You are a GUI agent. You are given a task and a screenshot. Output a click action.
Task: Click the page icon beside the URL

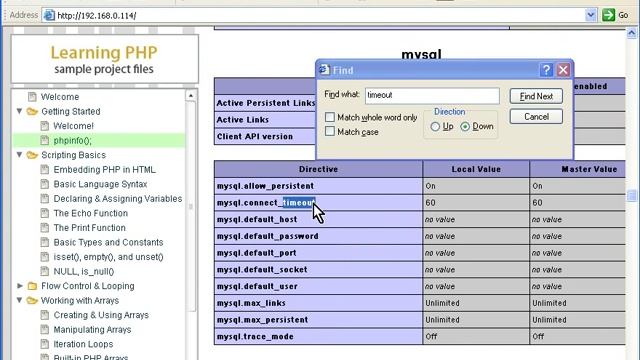click(x=49, y=16)
